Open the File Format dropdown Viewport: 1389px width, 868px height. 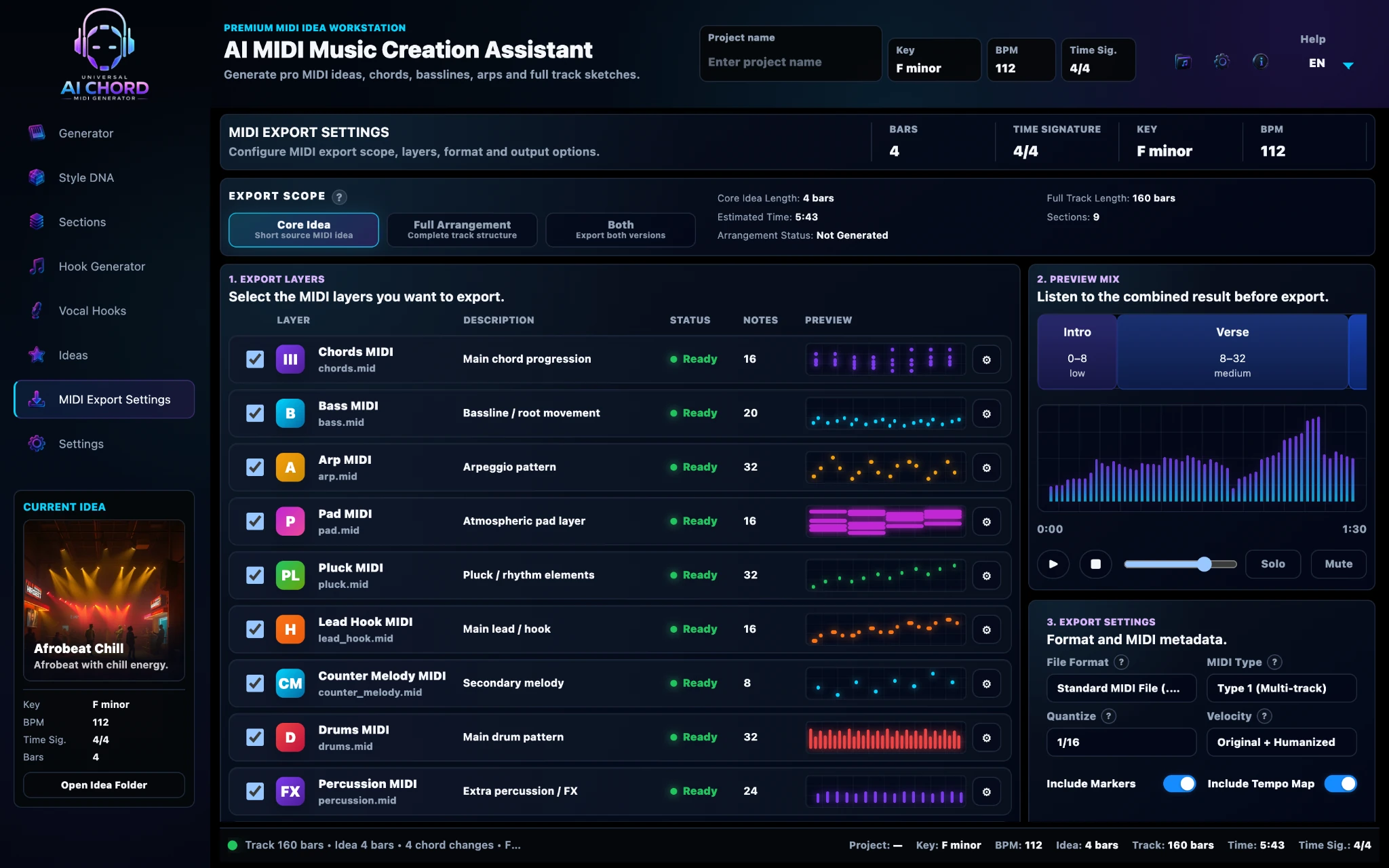click(1121, 688)
